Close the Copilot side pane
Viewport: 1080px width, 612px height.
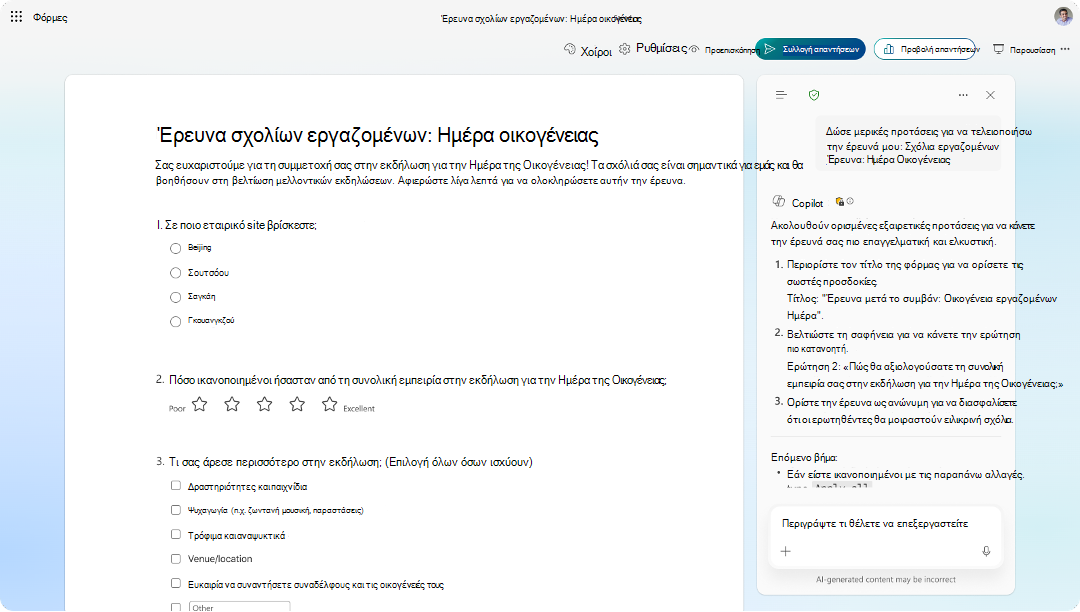990,95
